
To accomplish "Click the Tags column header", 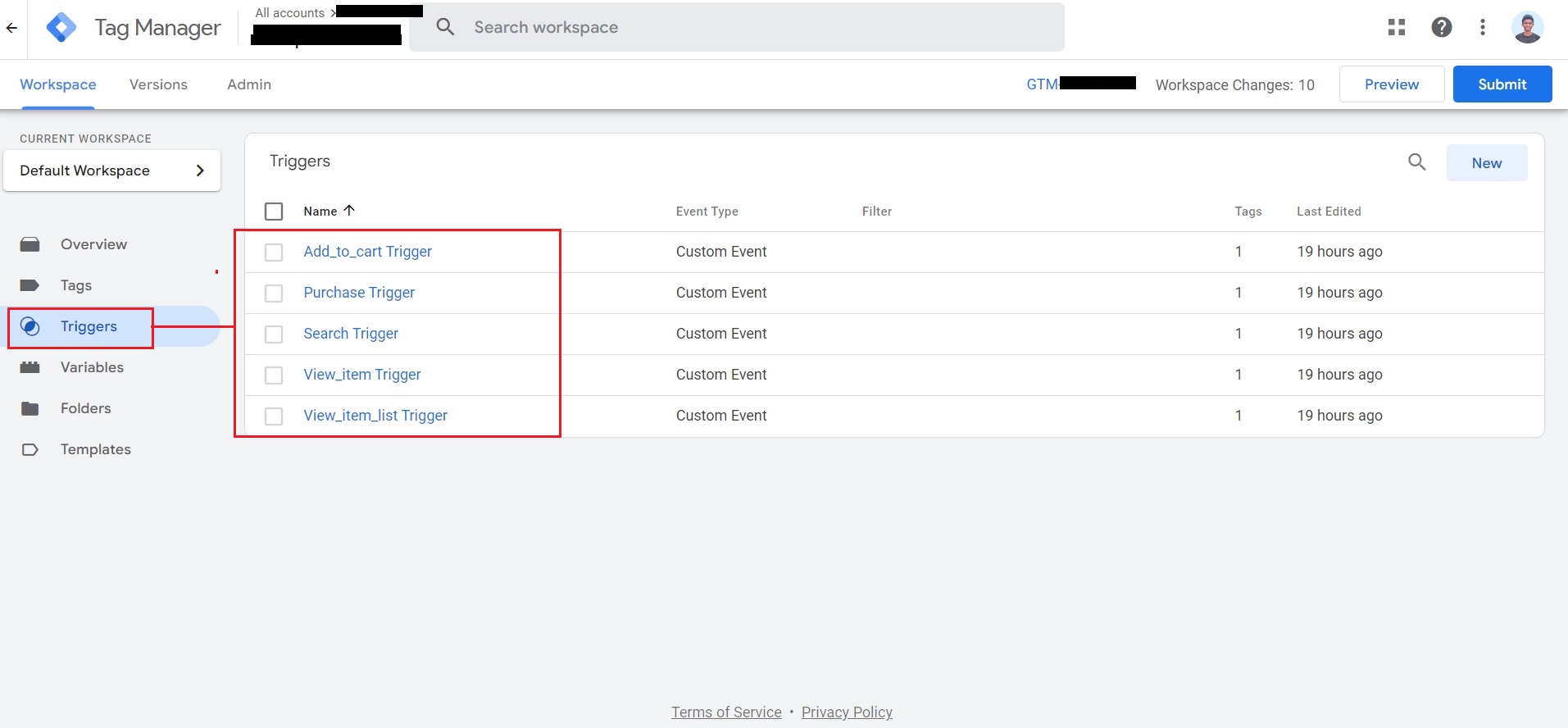I will [1248, 212].
